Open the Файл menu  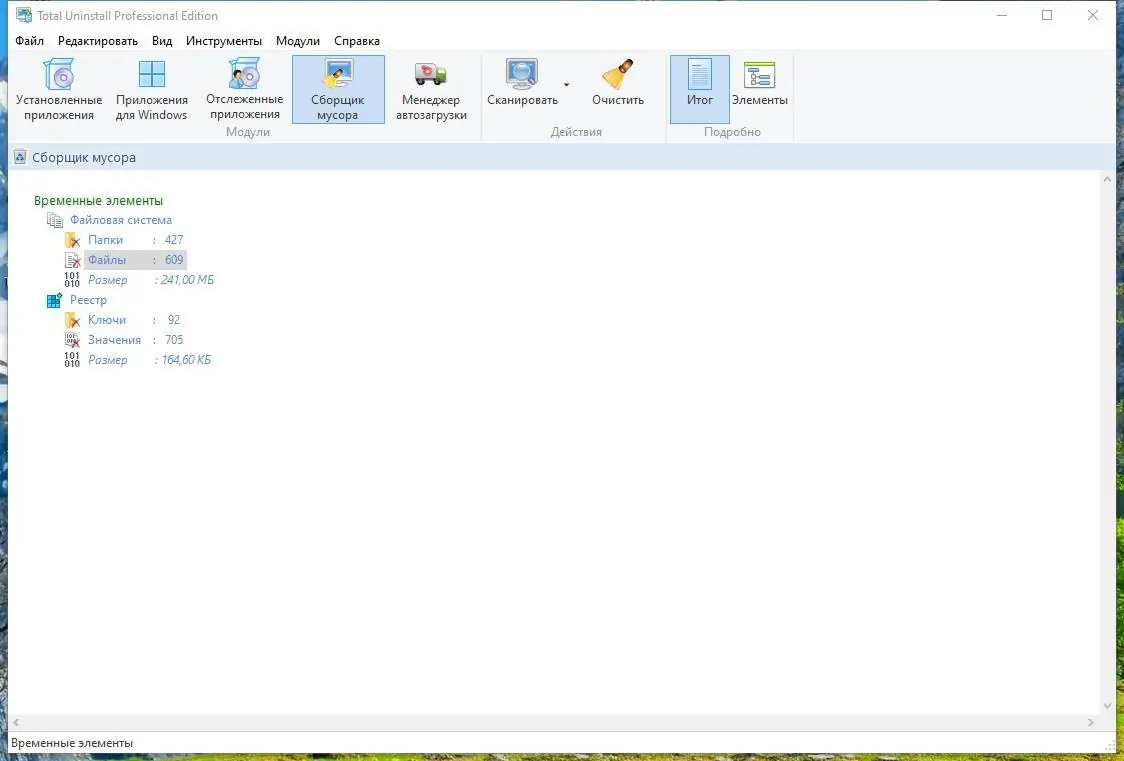click(x=29, y=41)
